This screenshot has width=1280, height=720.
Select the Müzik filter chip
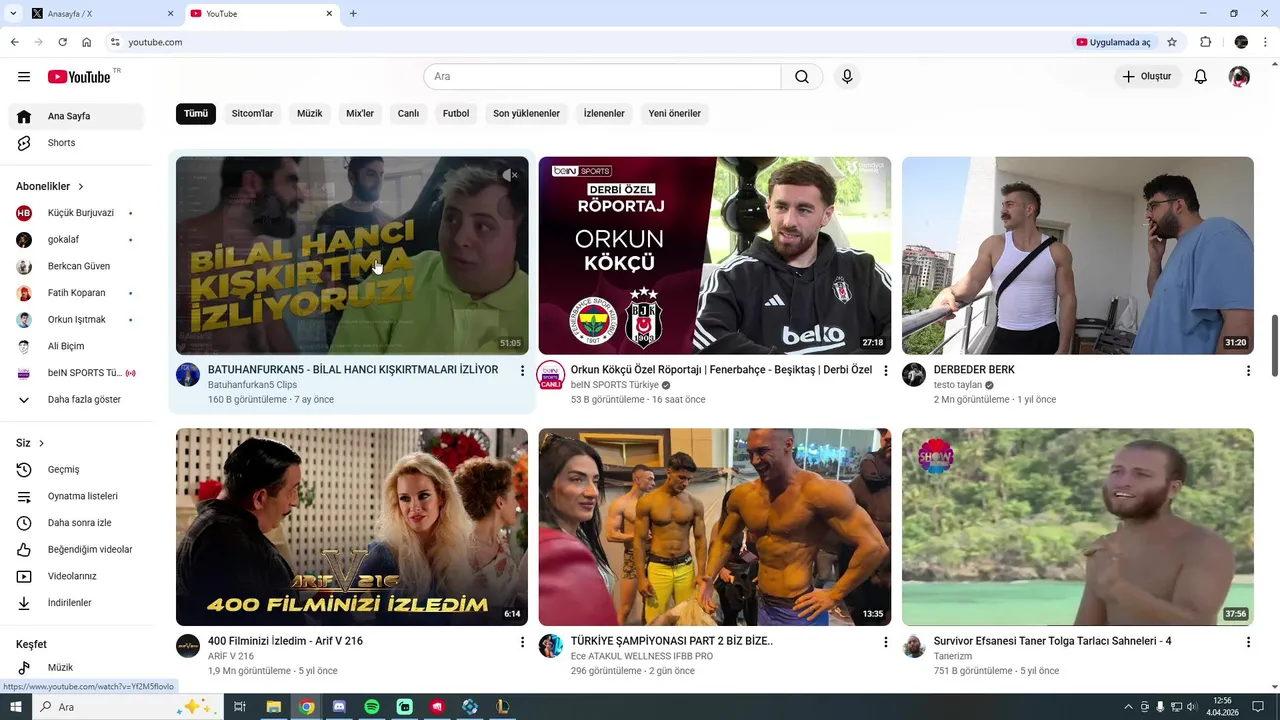click(x=310, y=113)
